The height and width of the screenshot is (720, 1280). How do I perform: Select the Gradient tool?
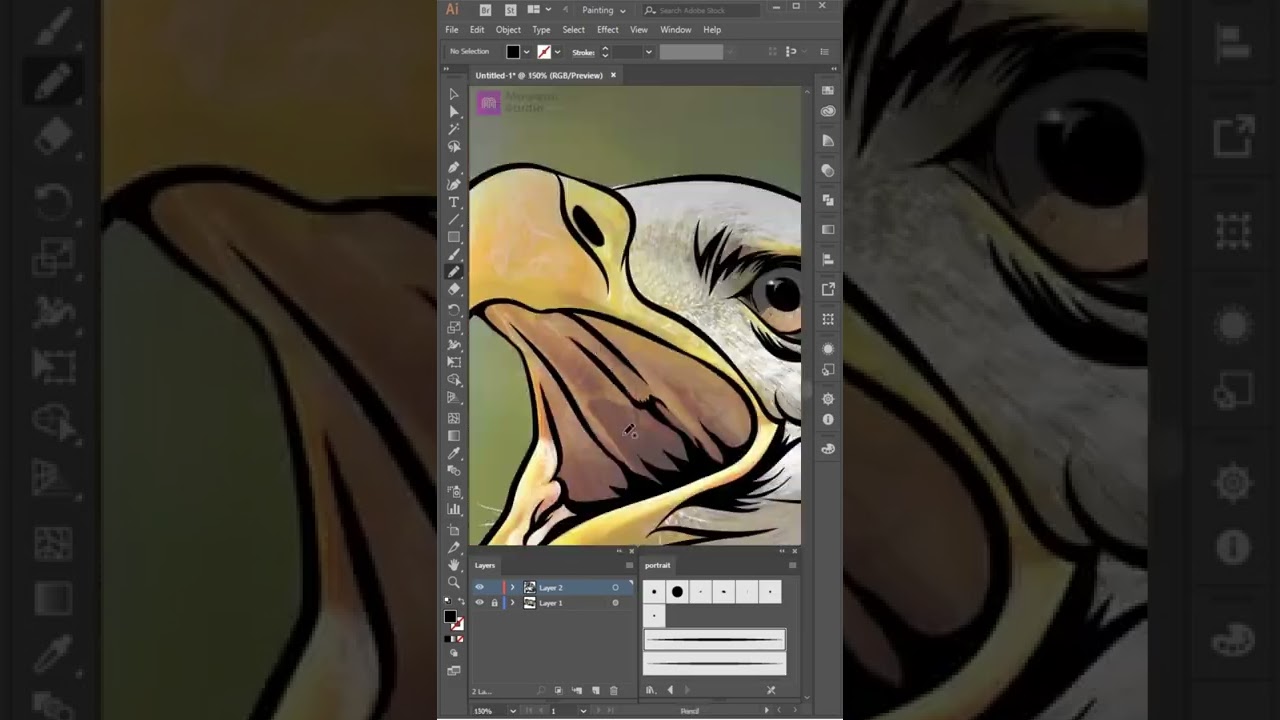click(454, 435)
